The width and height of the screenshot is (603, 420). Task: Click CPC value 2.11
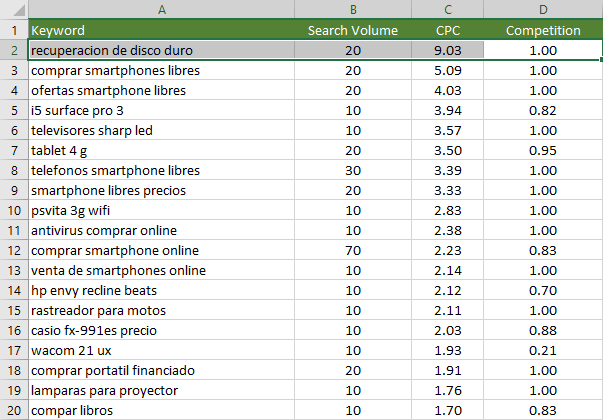(448, 310)
